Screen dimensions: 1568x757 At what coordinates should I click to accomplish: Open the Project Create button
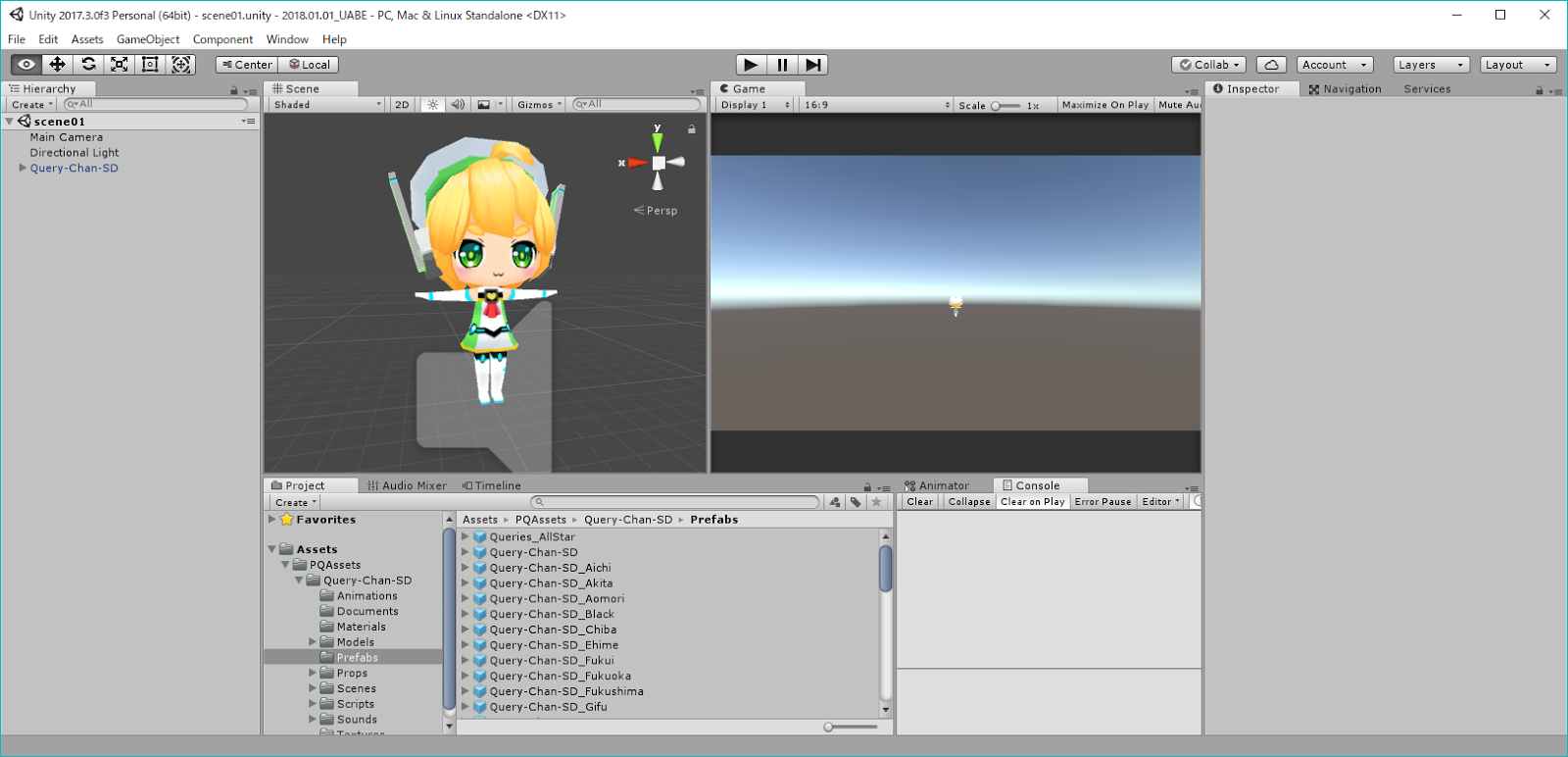(295, 502)
